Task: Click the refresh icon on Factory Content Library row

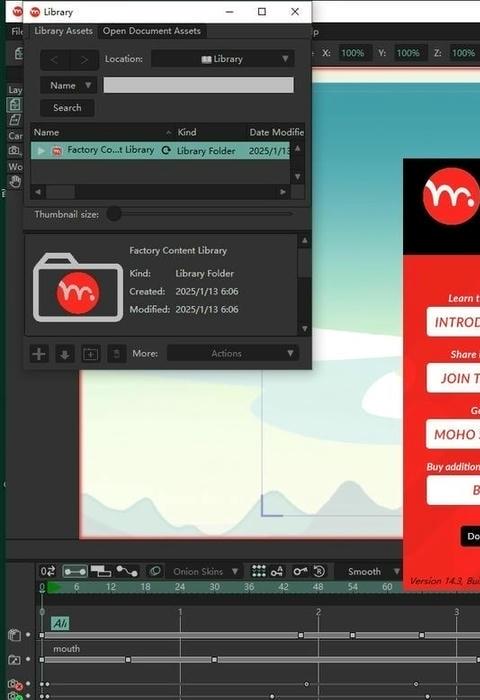Action: [x=166, y=150]
